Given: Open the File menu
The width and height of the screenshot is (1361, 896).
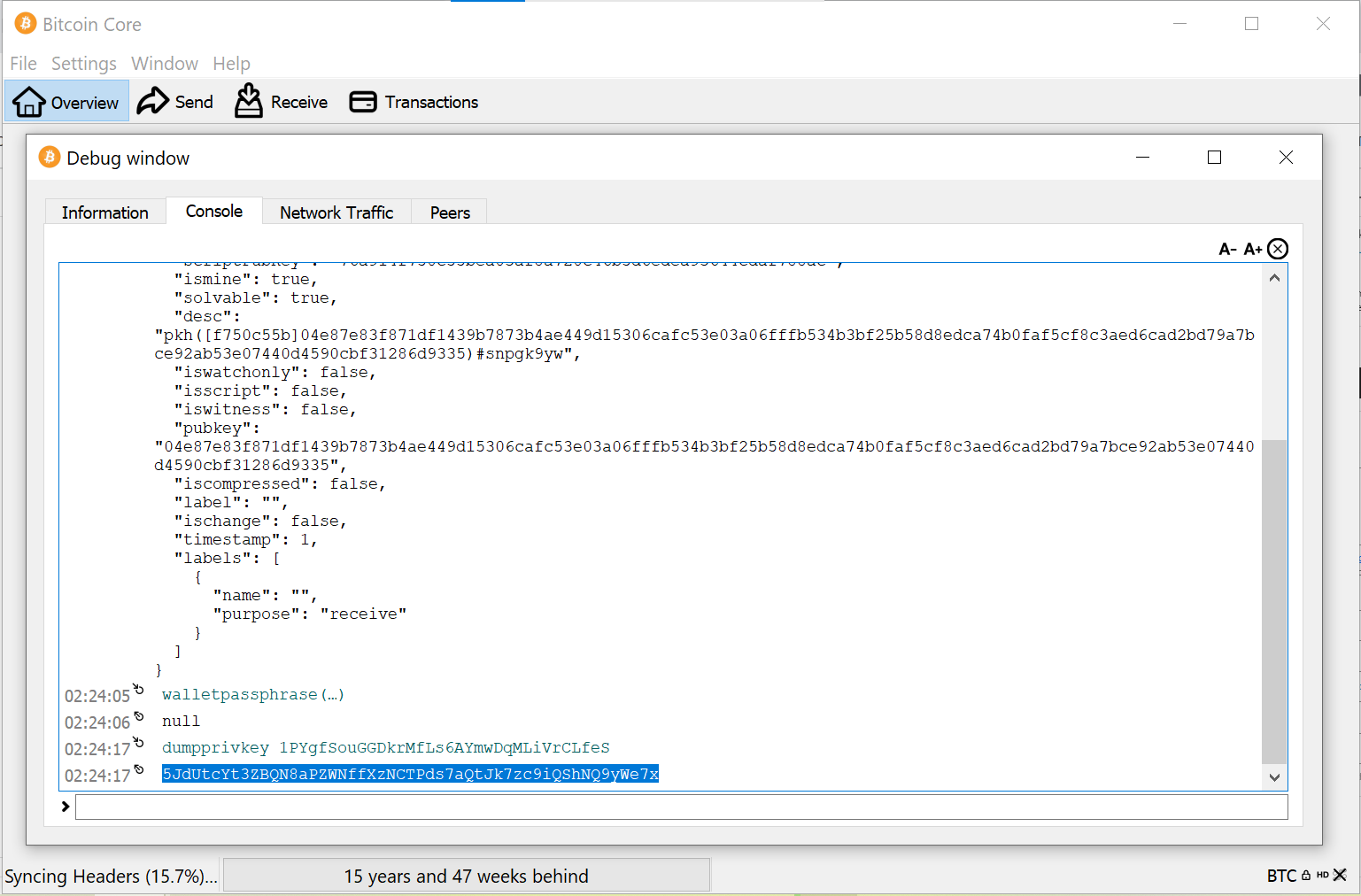Looking at the screenshot, I should [x=23, y=64].
